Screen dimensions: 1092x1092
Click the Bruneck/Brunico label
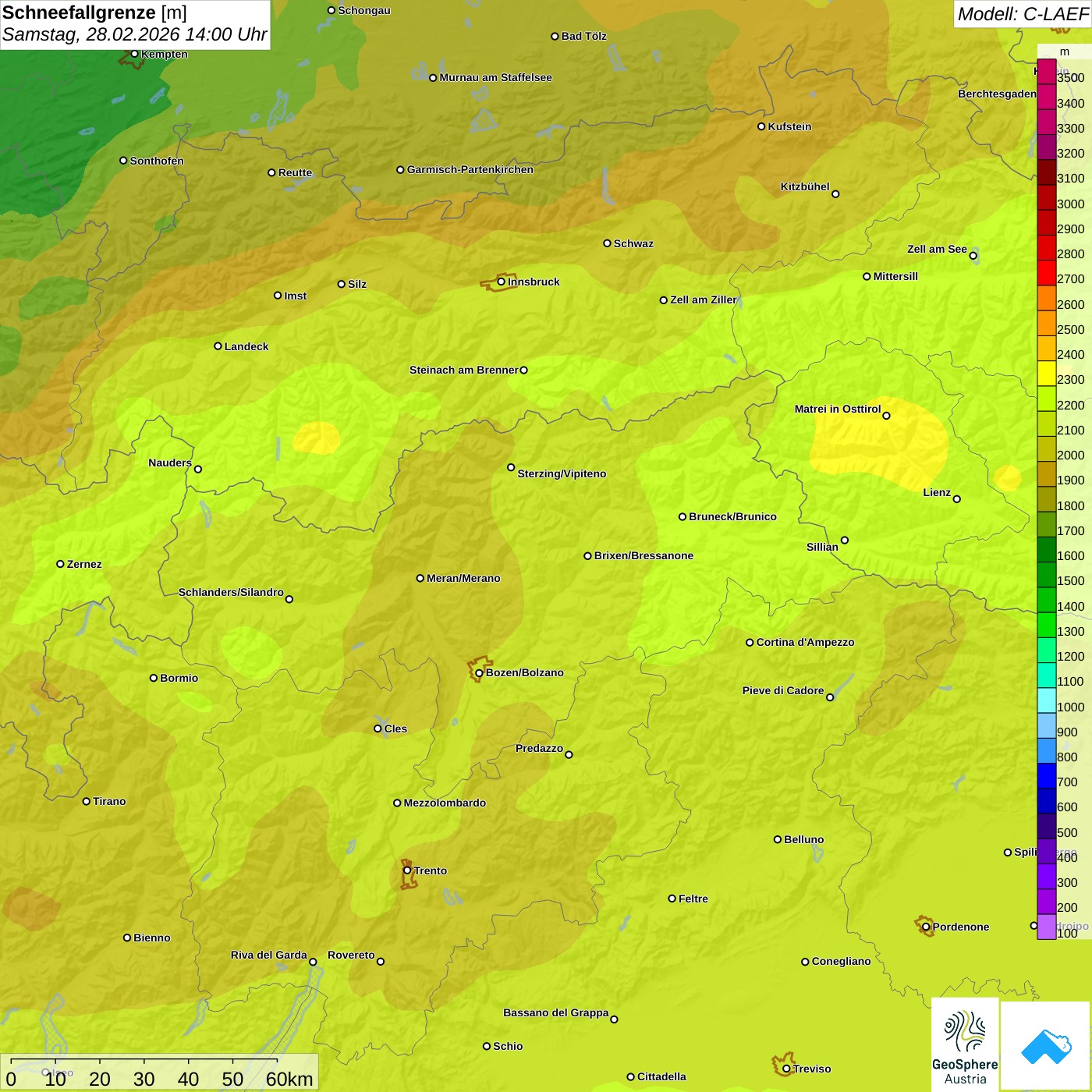click(x=732, y=516)
